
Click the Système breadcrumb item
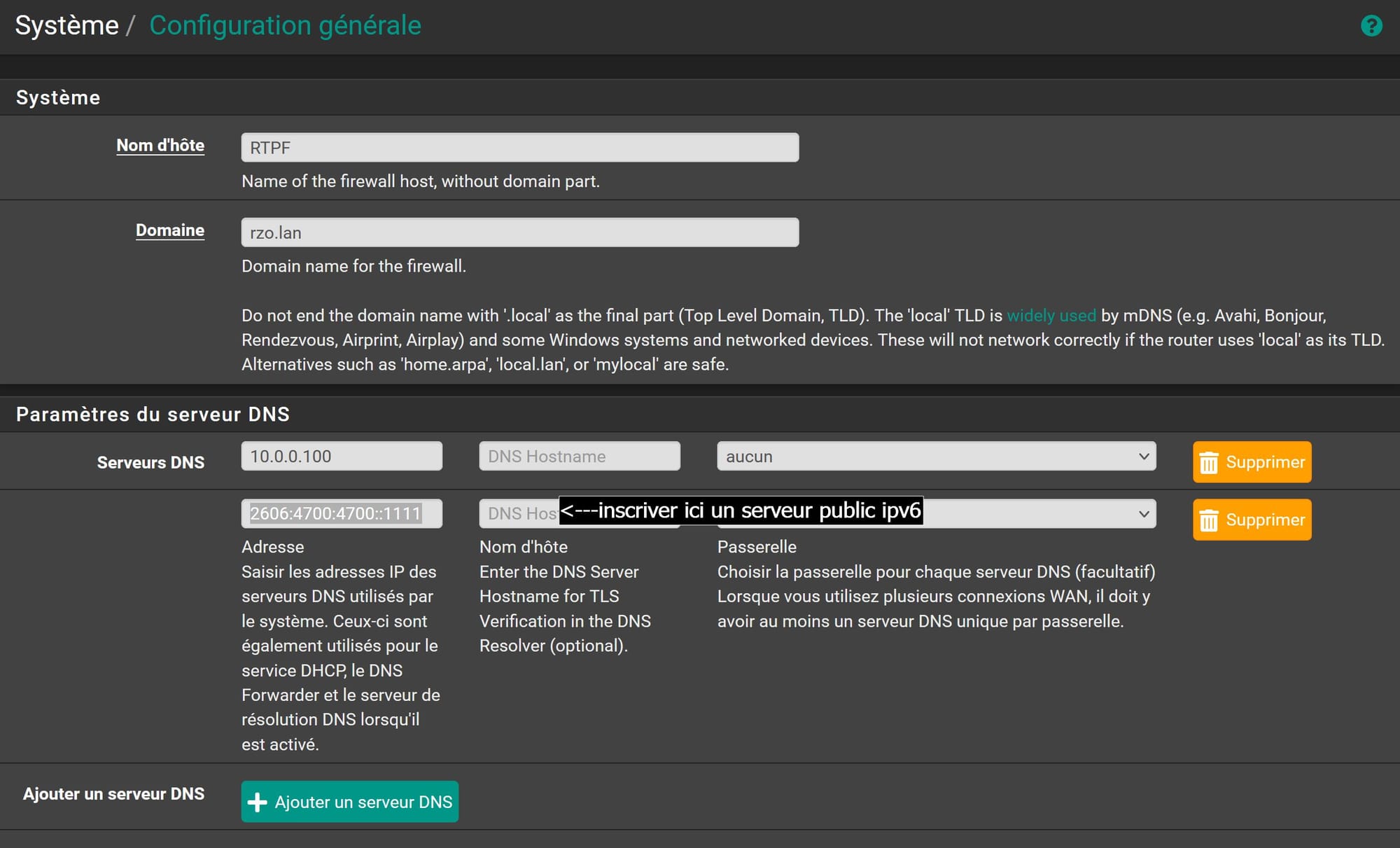coord(67,26)
